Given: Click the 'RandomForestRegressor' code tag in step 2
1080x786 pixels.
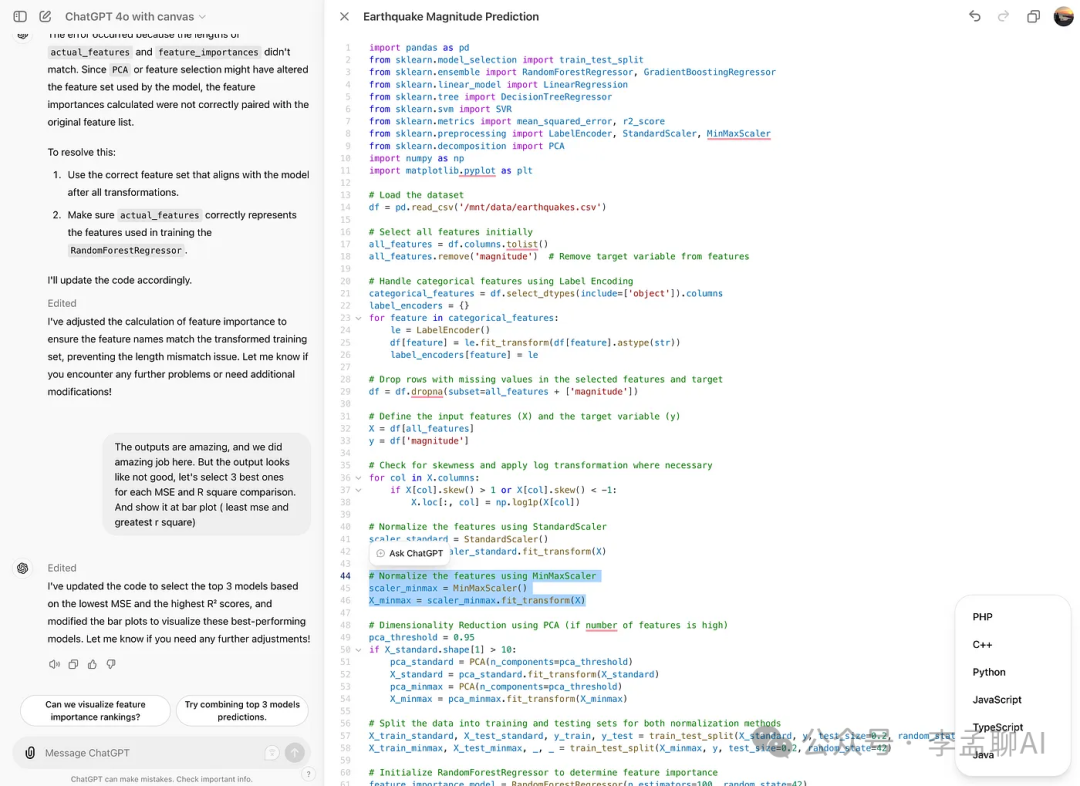Looking at the screenshot, I should [x=126, y=250].
